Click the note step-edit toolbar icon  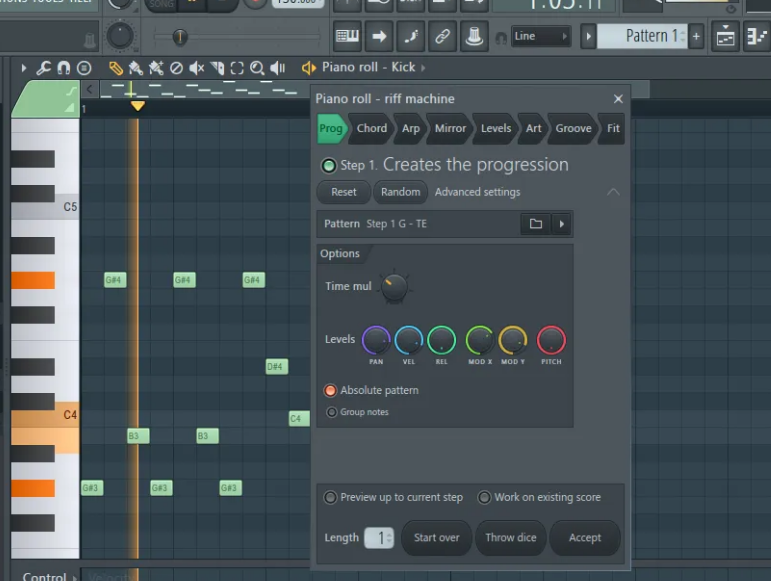(411, 36)
